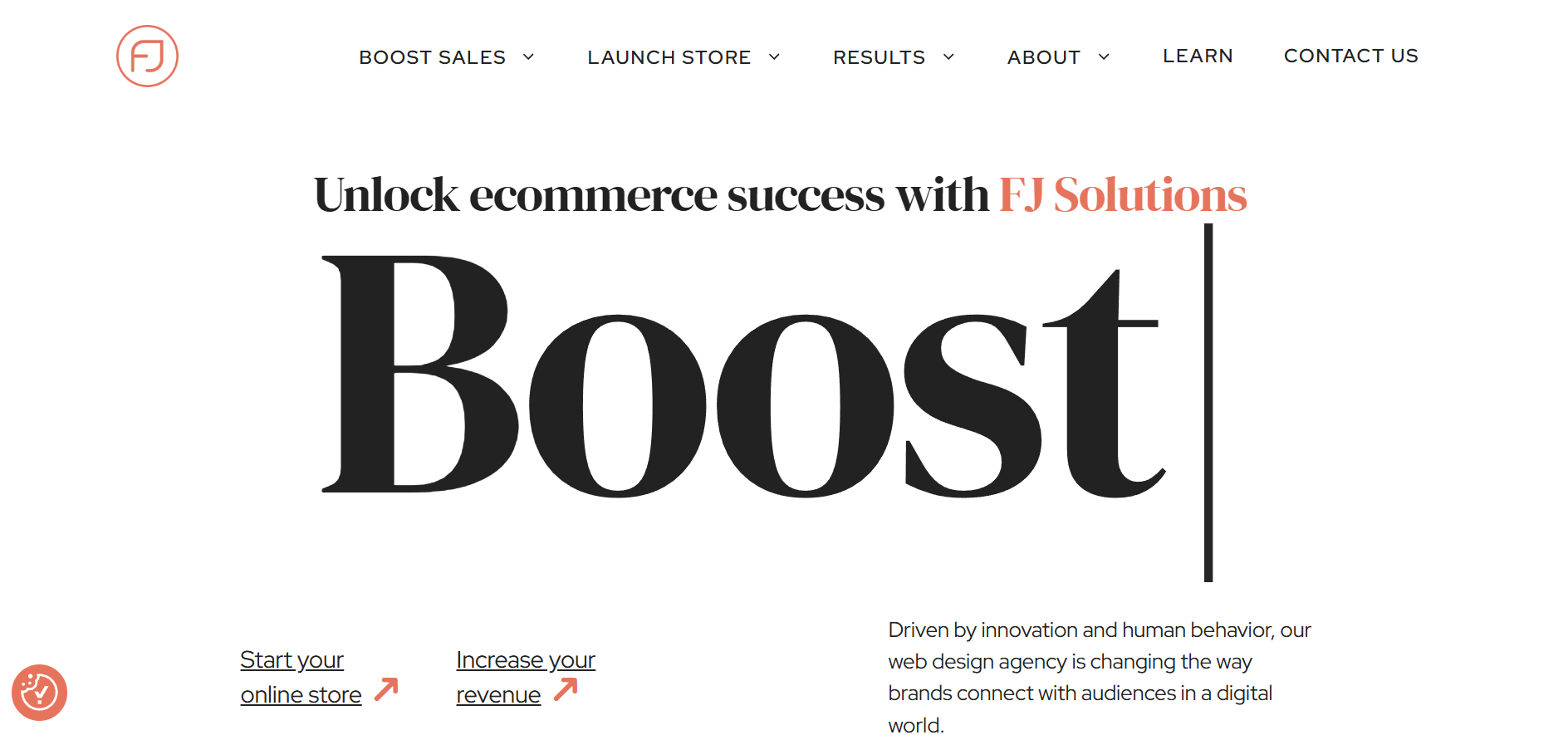Select ABOUT in the navigation bar
The height and width of the screenshot is (735, 1568).
click(1043, 57)
